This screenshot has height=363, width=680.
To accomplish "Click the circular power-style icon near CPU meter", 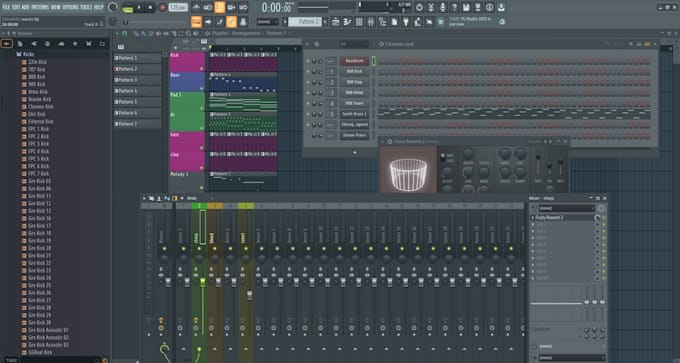I will click(419, 7).
